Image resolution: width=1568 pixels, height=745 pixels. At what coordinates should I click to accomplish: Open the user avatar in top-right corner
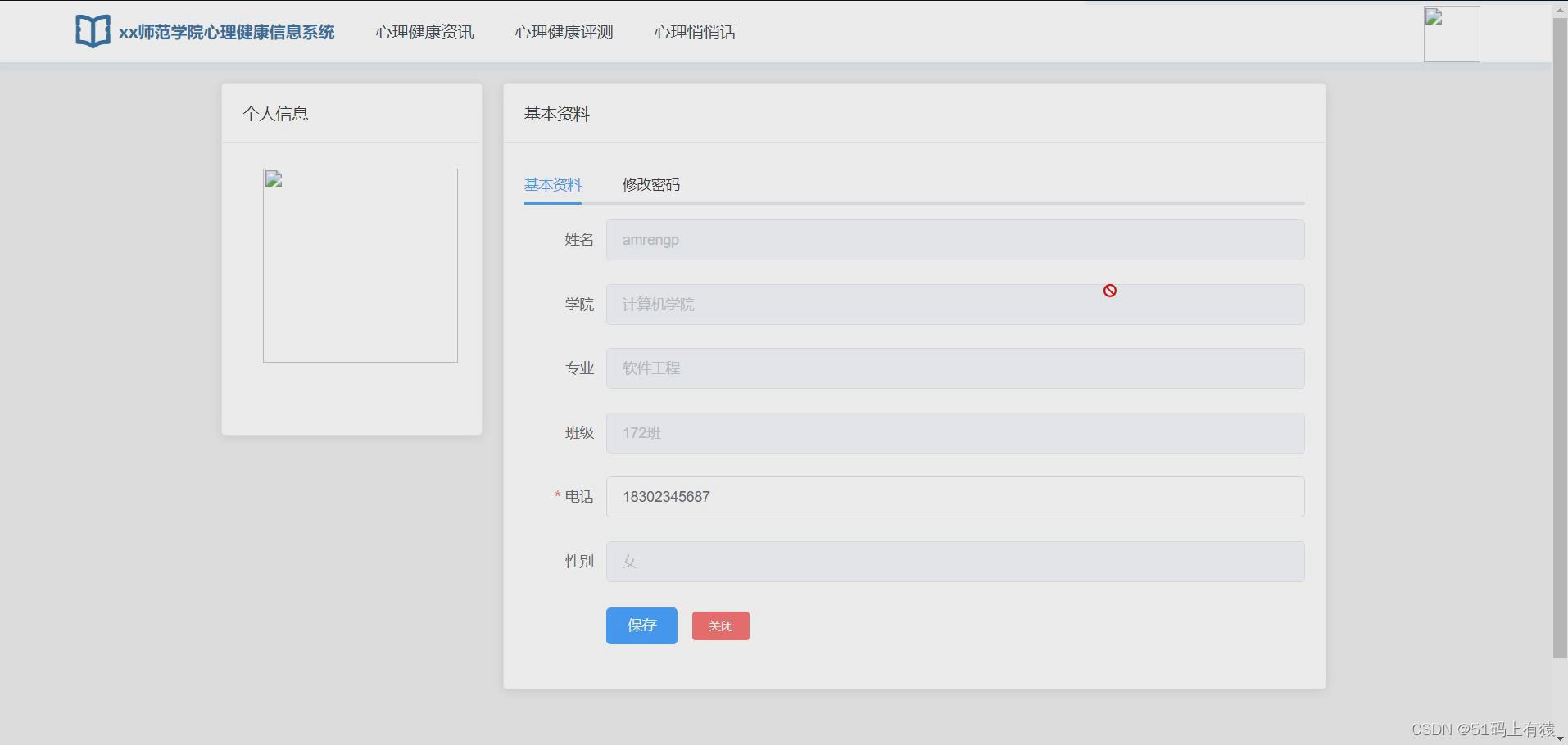[1451, 34]
